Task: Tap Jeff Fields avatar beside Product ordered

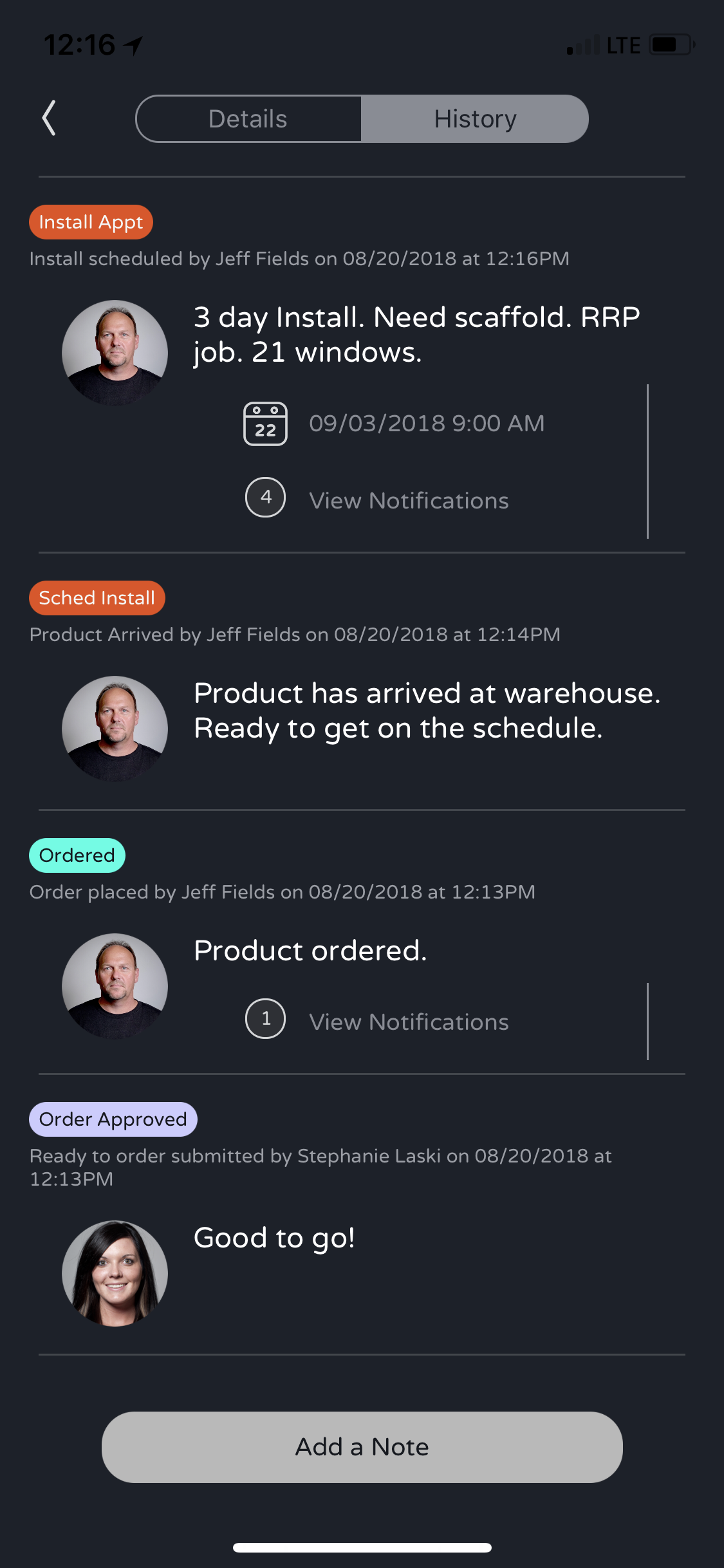Action: click(x=115, y=986)
